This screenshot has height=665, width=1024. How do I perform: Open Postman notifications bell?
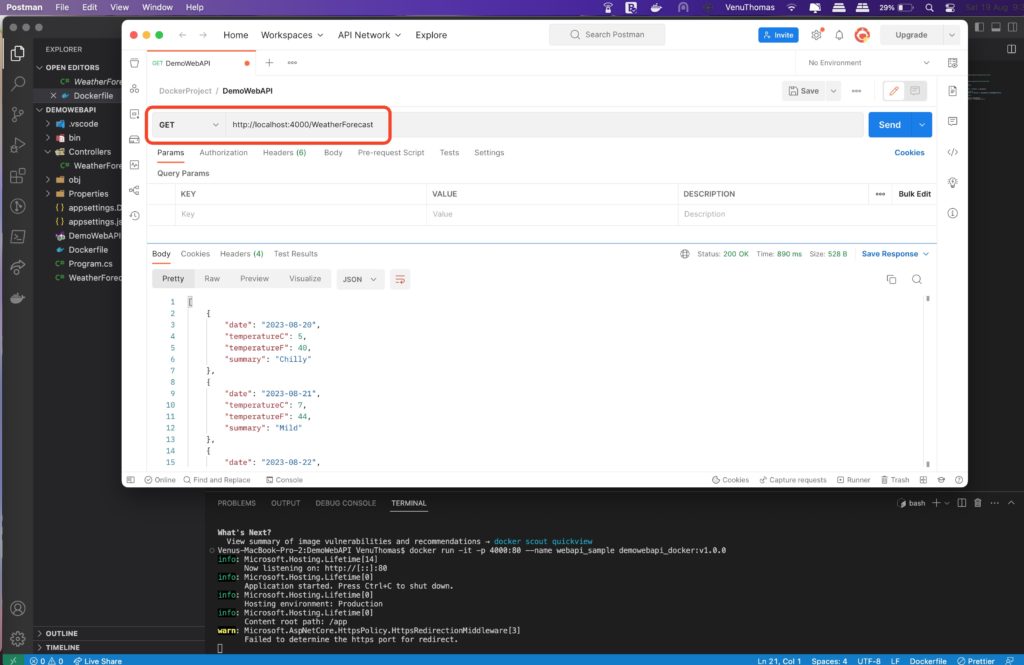point(839,35)
